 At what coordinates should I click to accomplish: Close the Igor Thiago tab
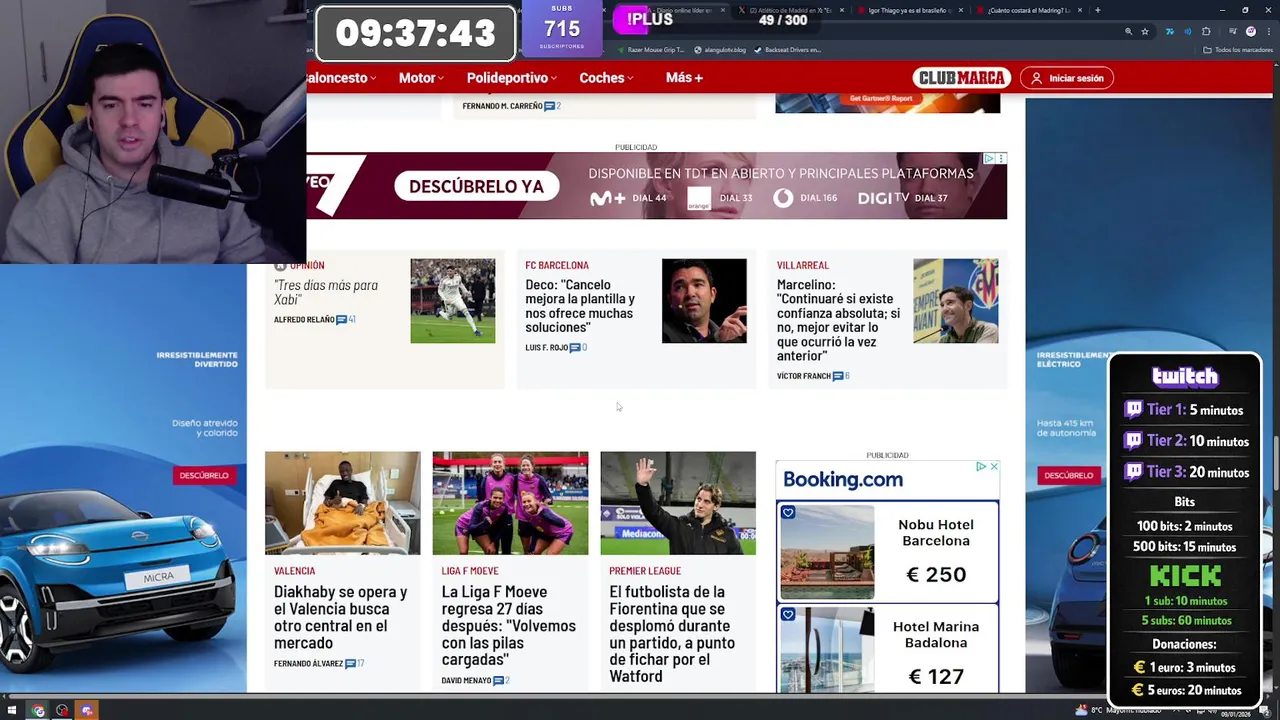[961, 10]
